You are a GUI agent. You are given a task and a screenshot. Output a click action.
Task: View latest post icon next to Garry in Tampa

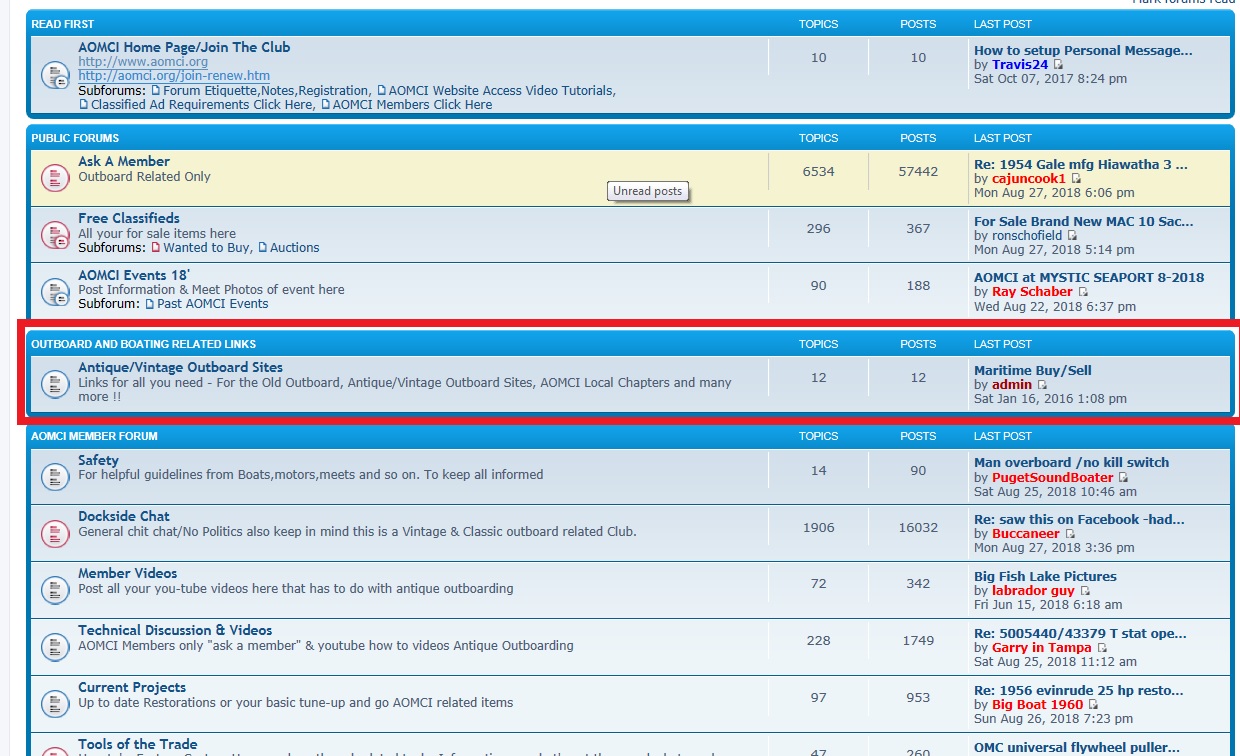[1102, 648]
